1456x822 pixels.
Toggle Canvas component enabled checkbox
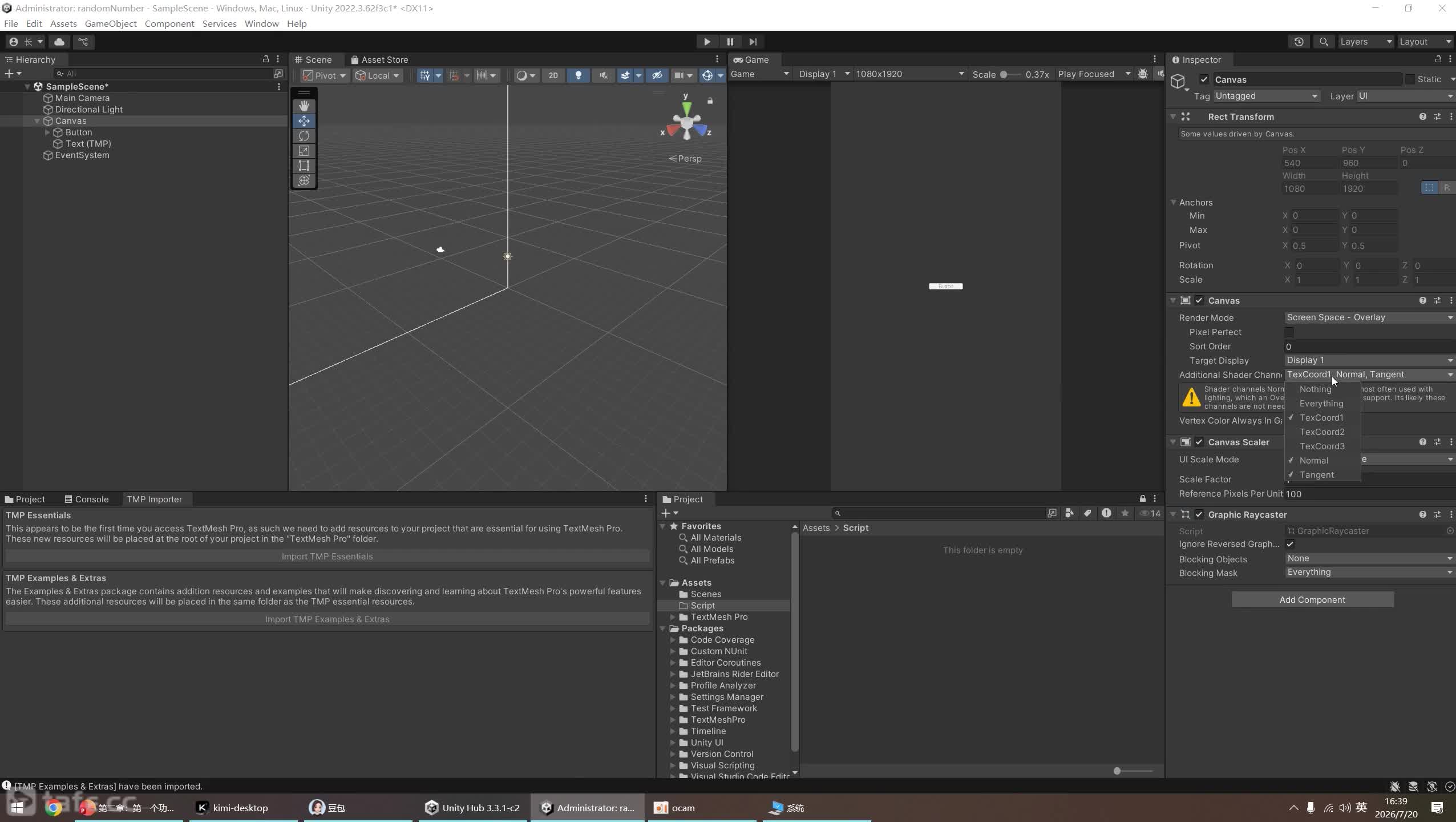coord(1199,300)
